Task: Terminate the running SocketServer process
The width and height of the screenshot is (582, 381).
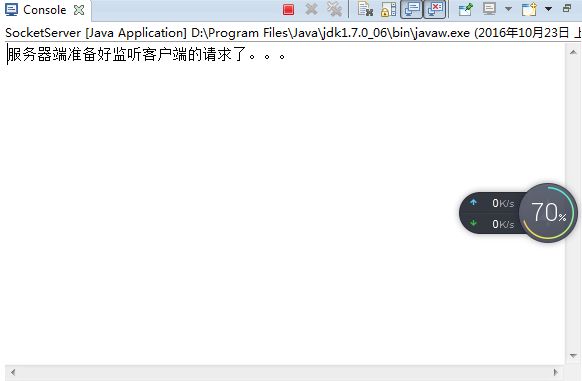Action: click(x=288, y=10)
